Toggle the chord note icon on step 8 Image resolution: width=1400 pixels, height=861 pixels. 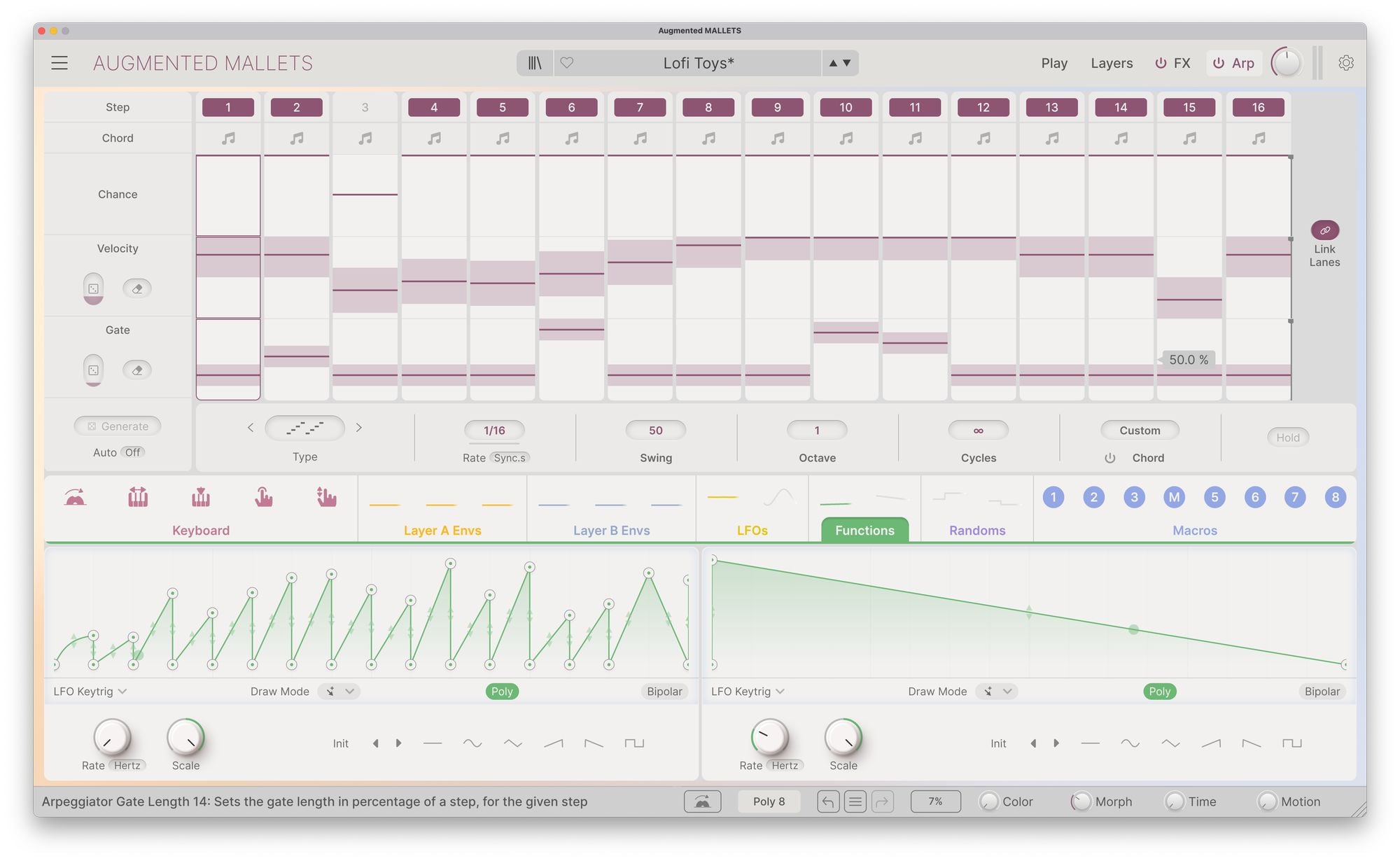pos(708,139)
